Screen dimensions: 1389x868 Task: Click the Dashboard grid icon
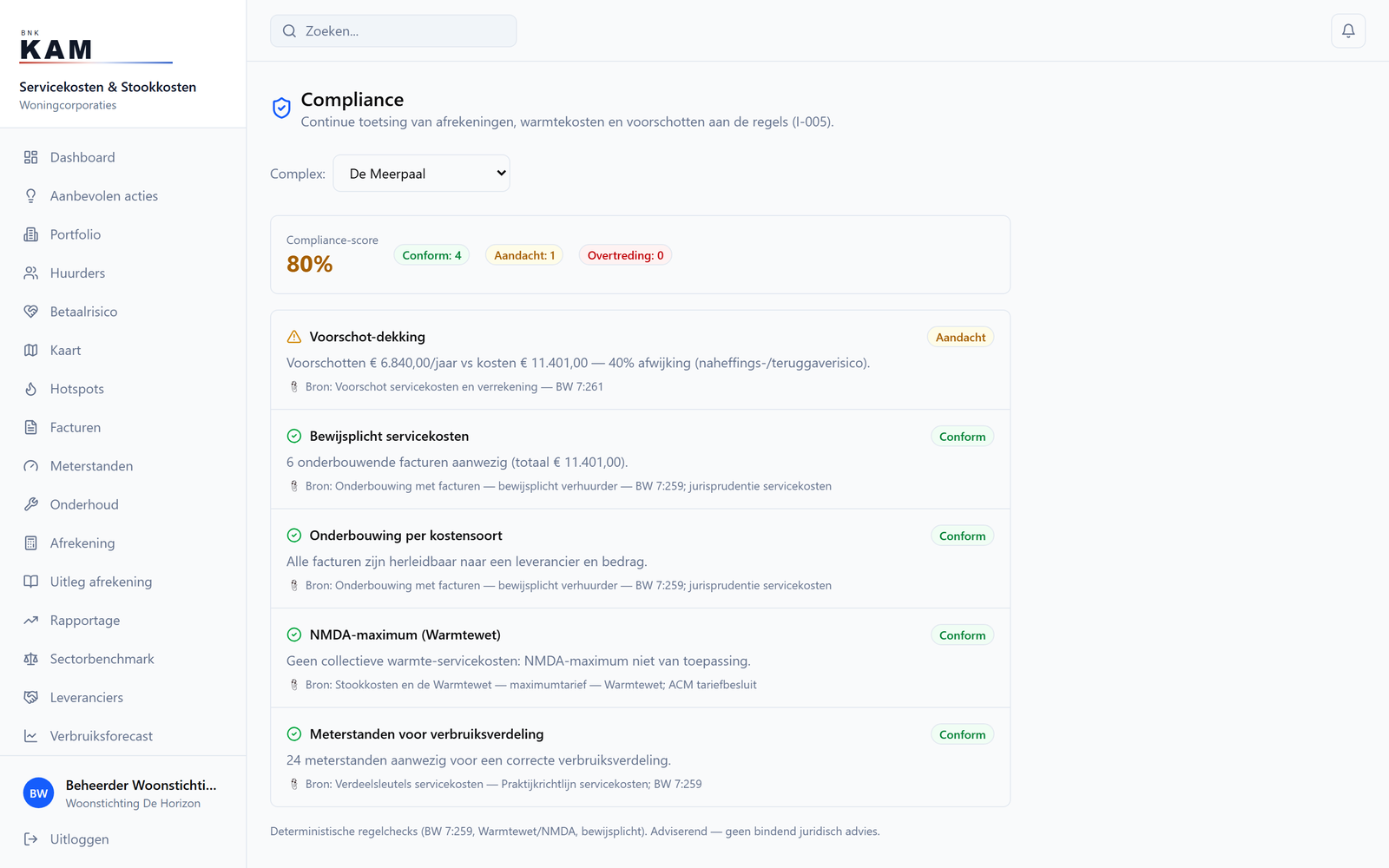(x=31, y=157)
